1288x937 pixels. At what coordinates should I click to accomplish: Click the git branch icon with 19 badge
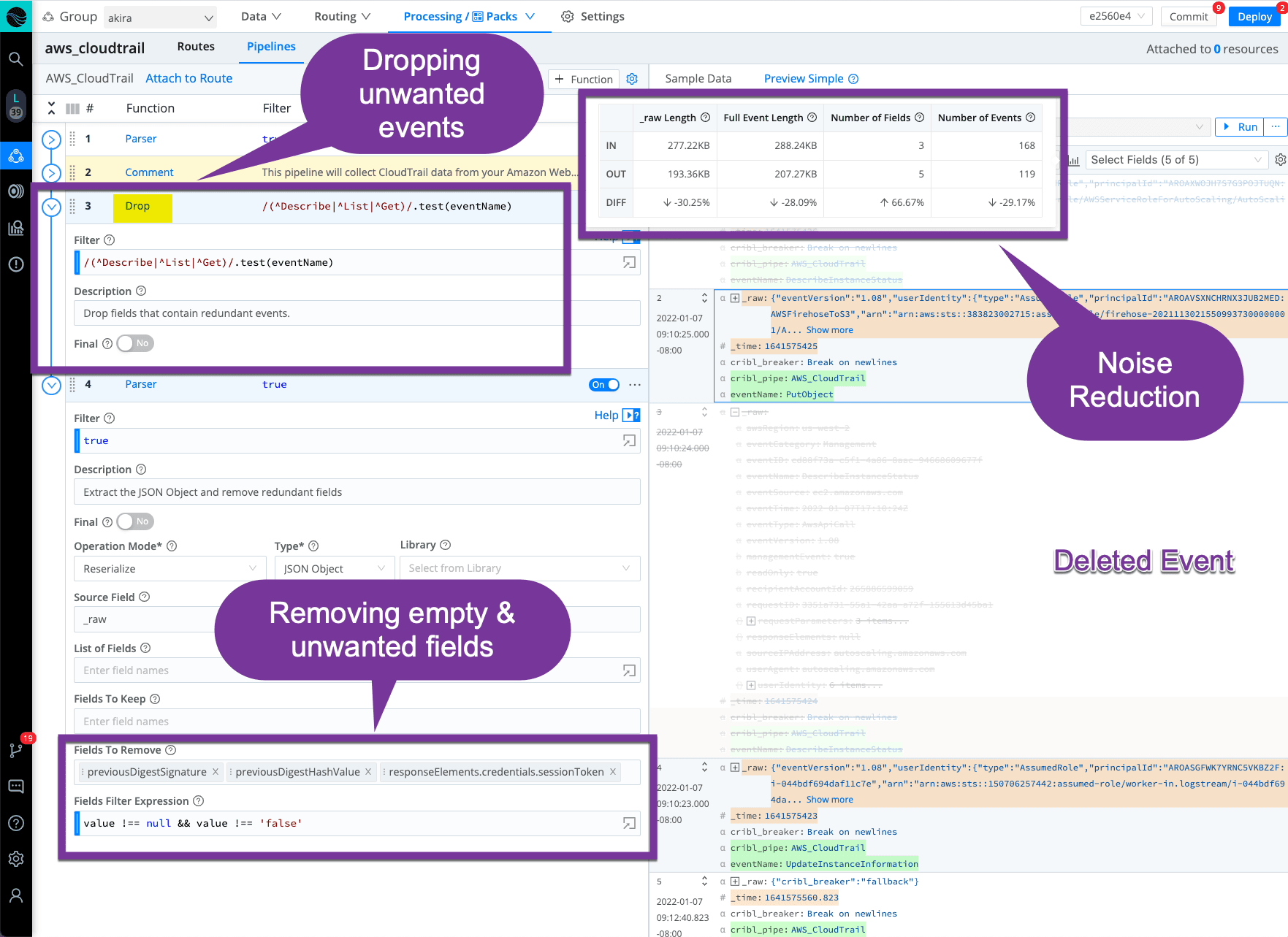(x=16, y=750)
